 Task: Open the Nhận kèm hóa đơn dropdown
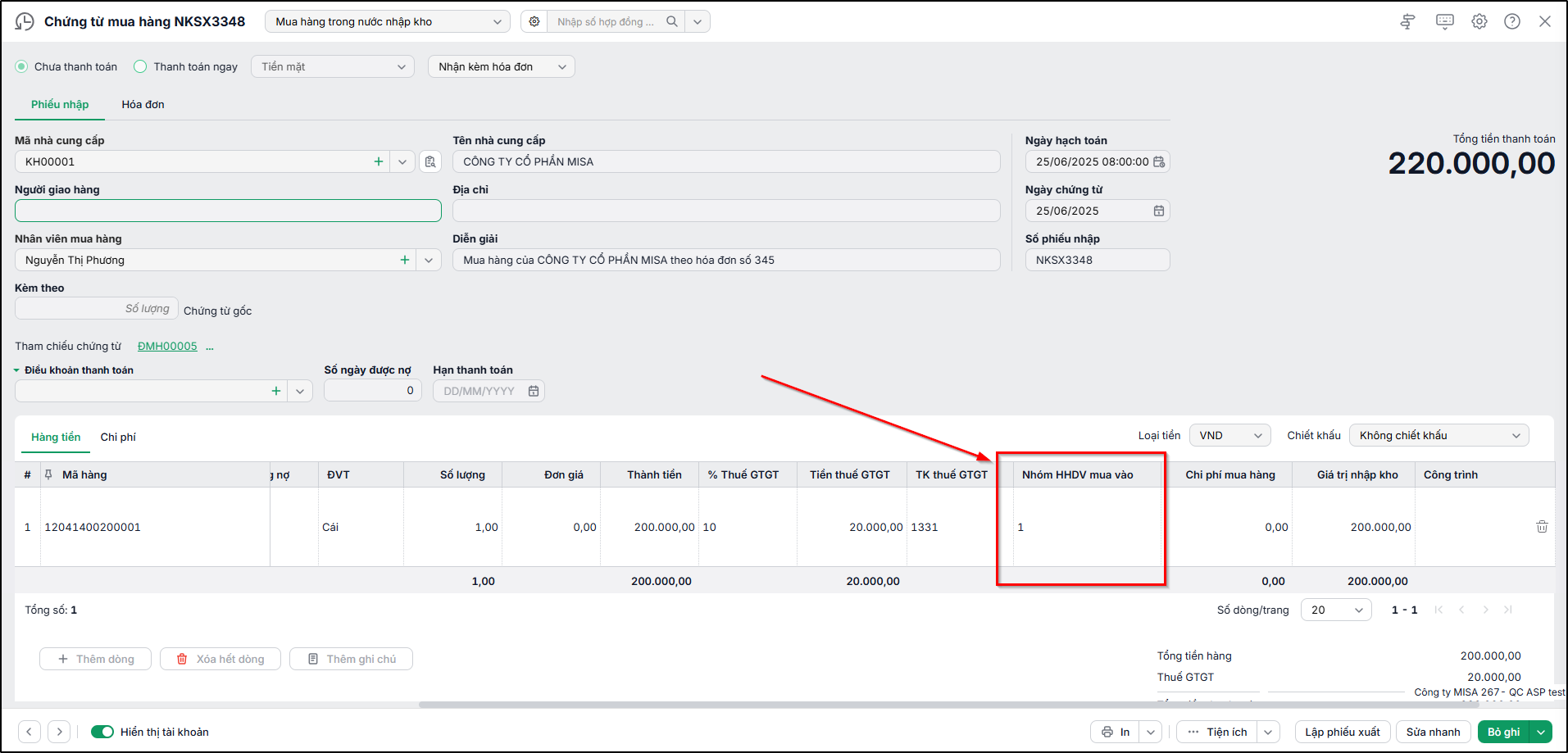click(502, 66)
